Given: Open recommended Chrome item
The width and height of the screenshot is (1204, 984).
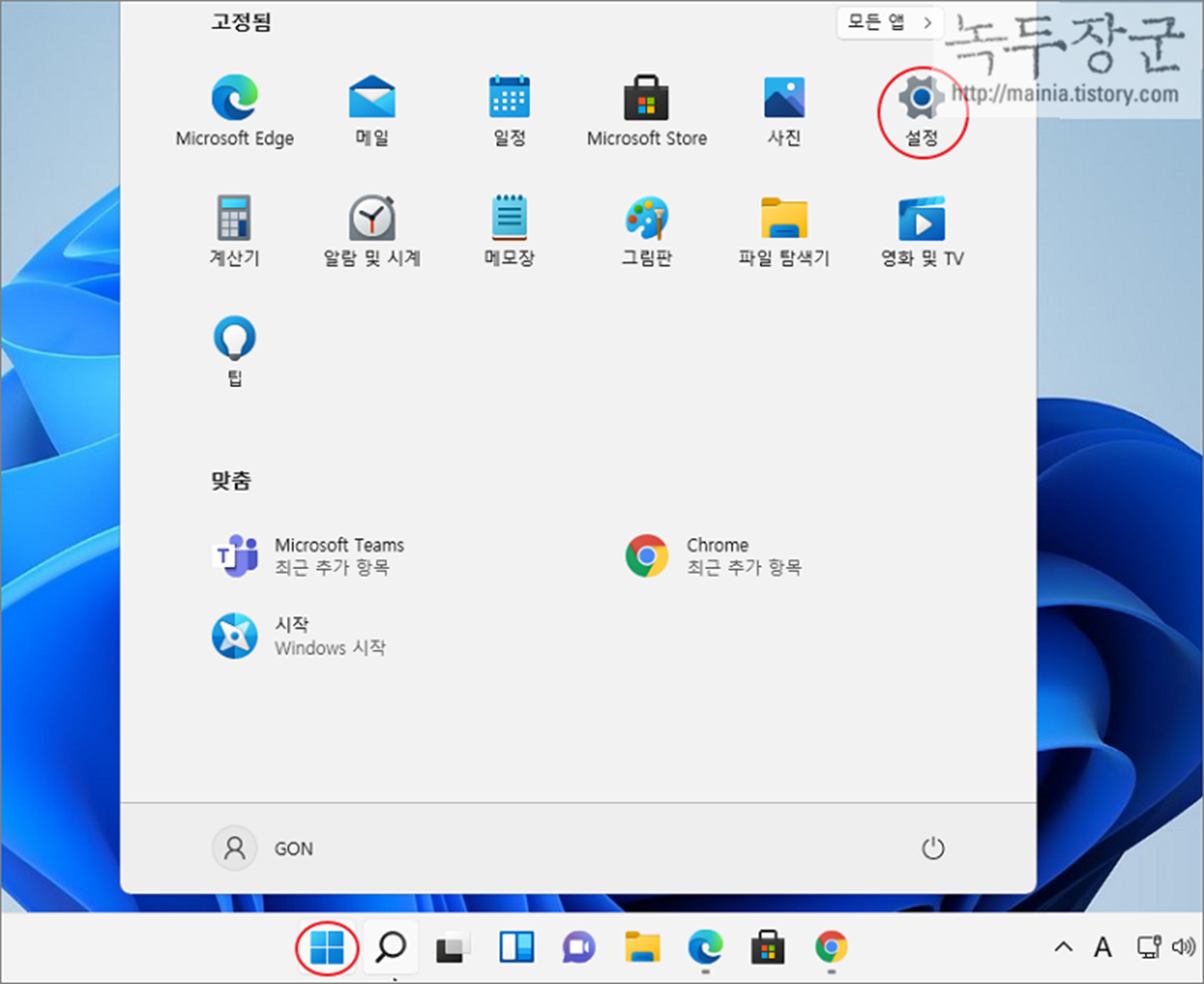Looking at the screenshot, I should (714, 557).
